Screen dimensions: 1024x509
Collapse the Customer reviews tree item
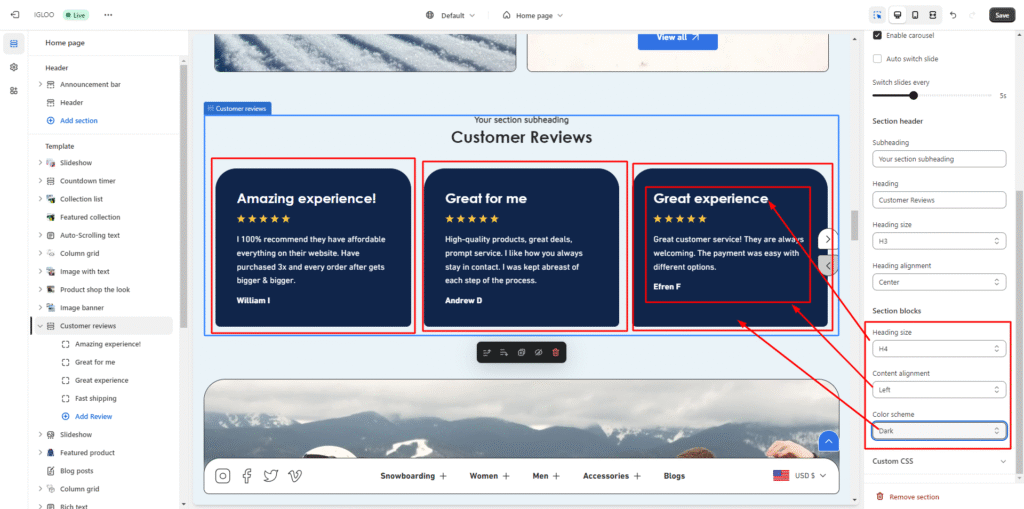coord(40,326)
